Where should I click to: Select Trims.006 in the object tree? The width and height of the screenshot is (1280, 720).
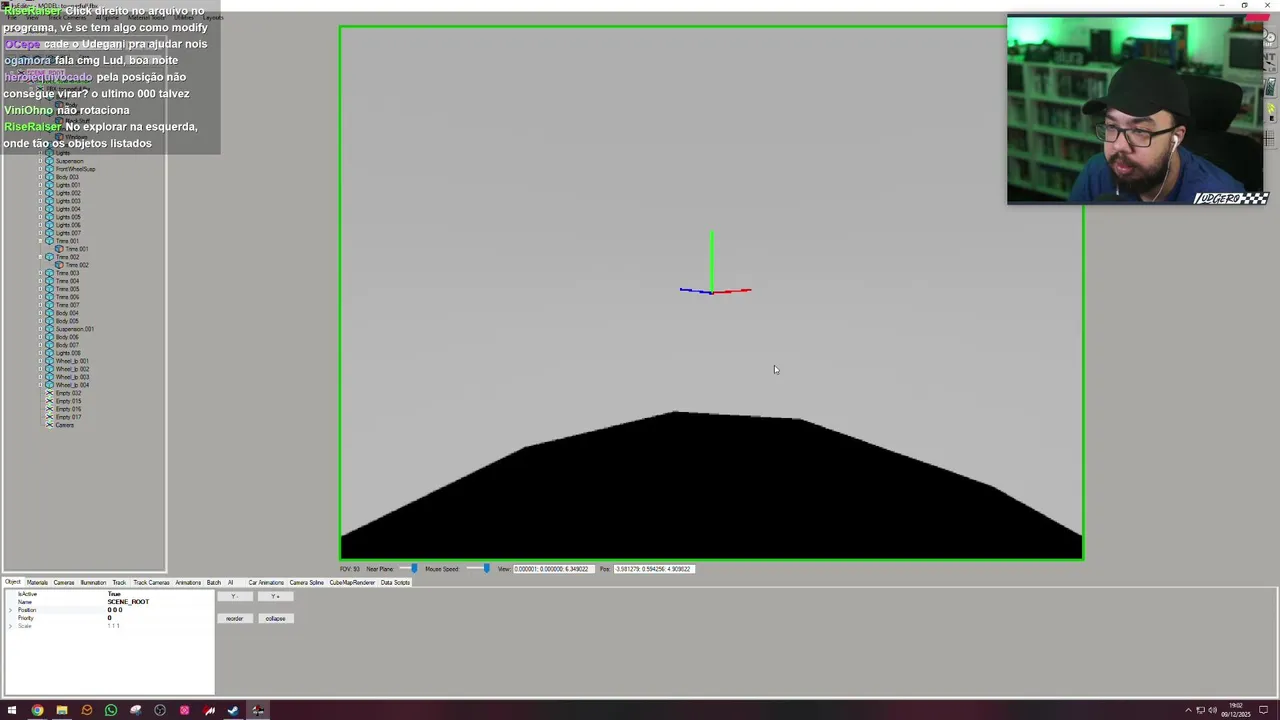pyautogui.click(x=67, y=297)
